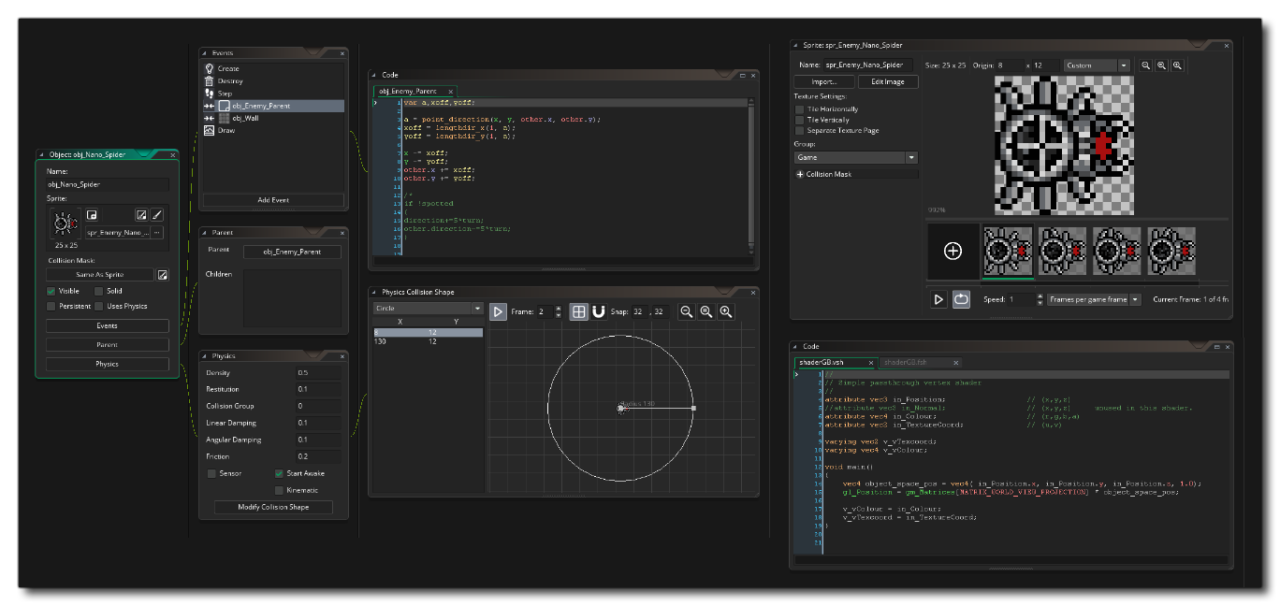Enable snapping with the magnet icon
Image resolution: width=1280 pixels, height=606 pixels.
click(600, 311)
